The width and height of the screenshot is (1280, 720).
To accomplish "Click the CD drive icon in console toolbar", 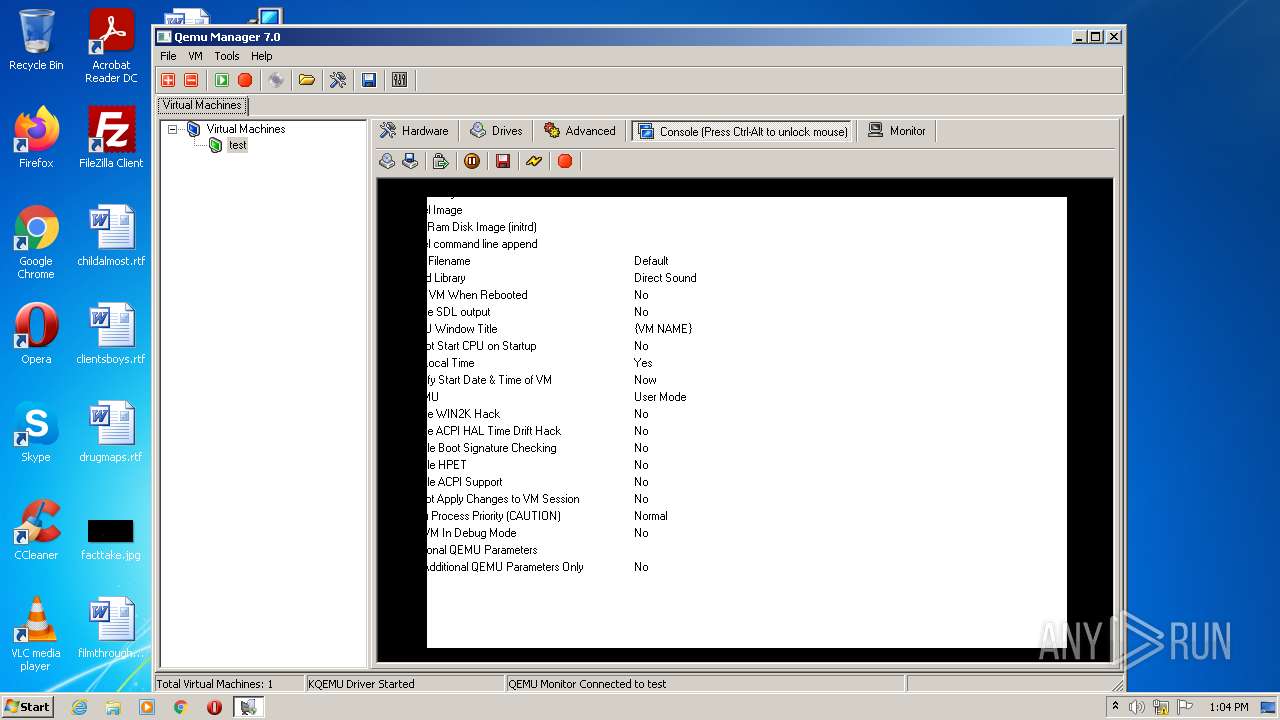I will 387,161.
